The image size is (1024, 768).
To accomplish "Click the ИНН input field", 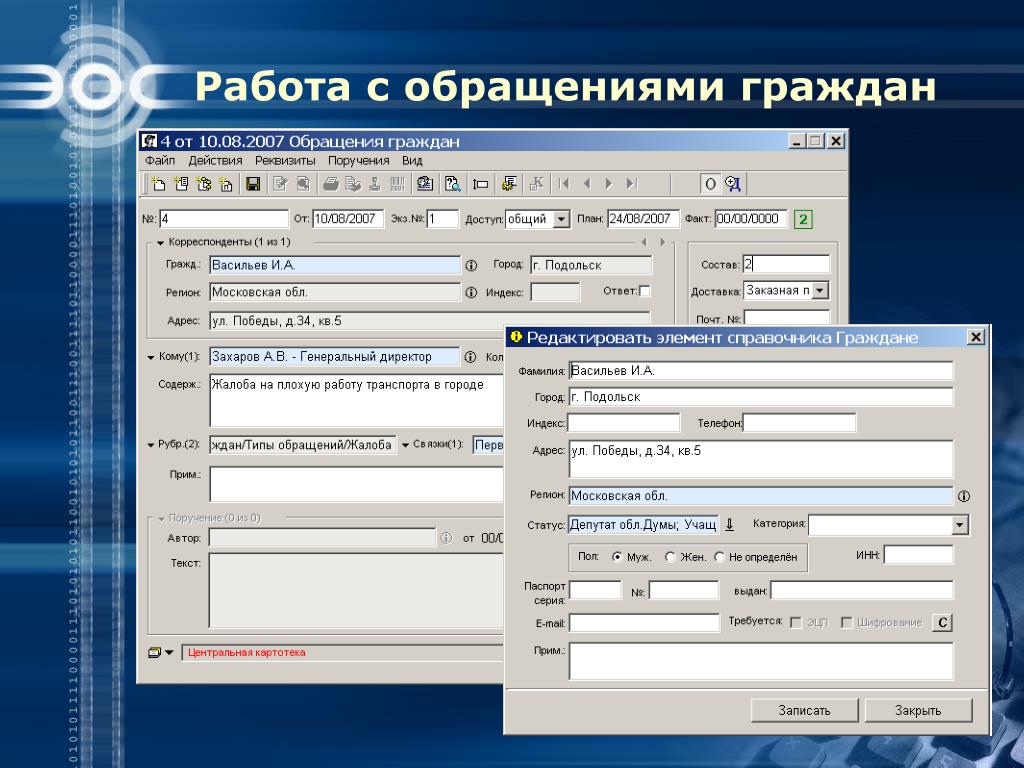I will 918,555.
